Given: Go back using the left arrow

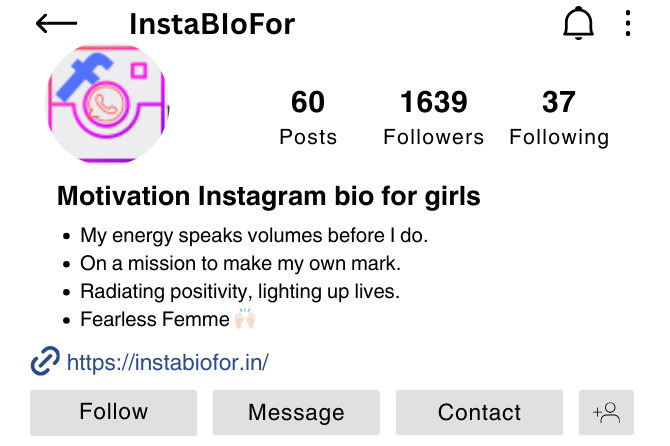Looking at the screenshot, I should pos(56,23).
